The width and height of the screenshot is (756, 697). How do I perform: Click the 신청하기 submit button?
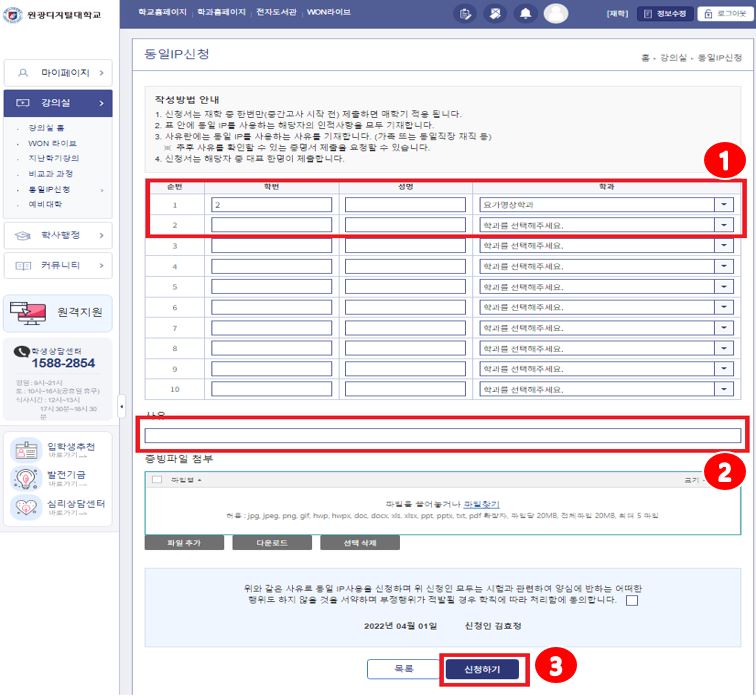[x=483, y=669]
